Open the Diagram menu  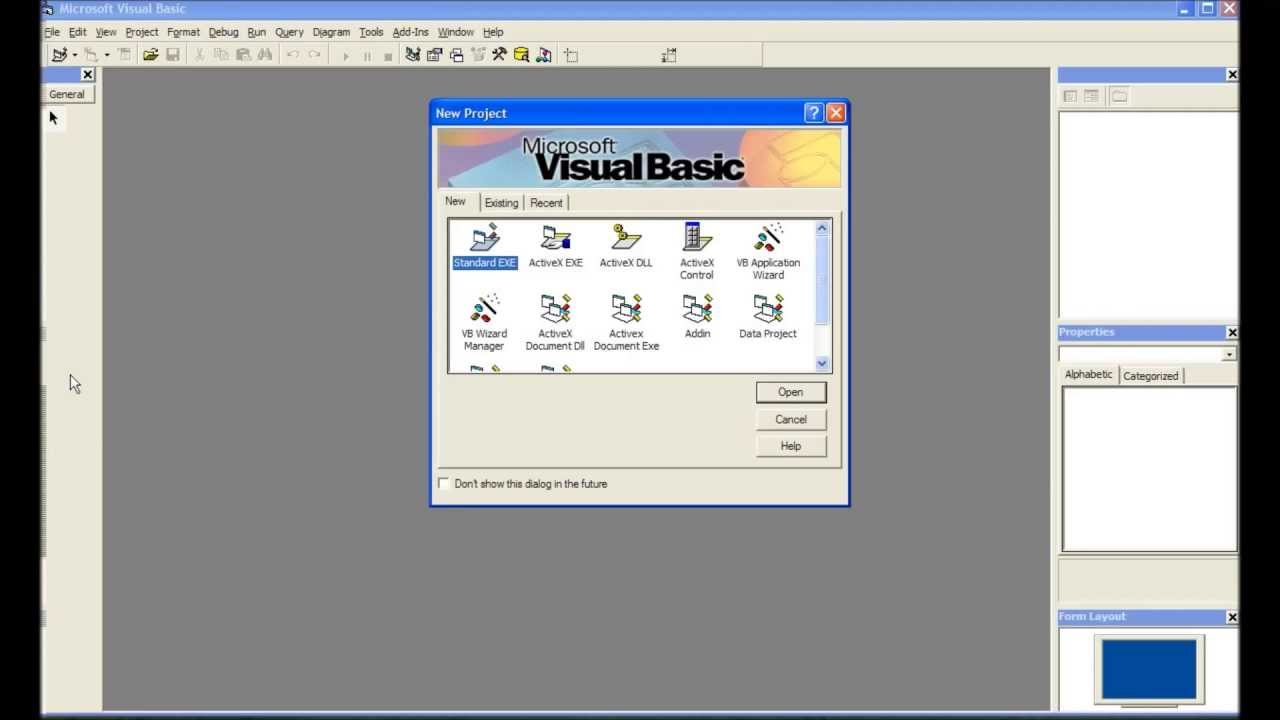331,32
